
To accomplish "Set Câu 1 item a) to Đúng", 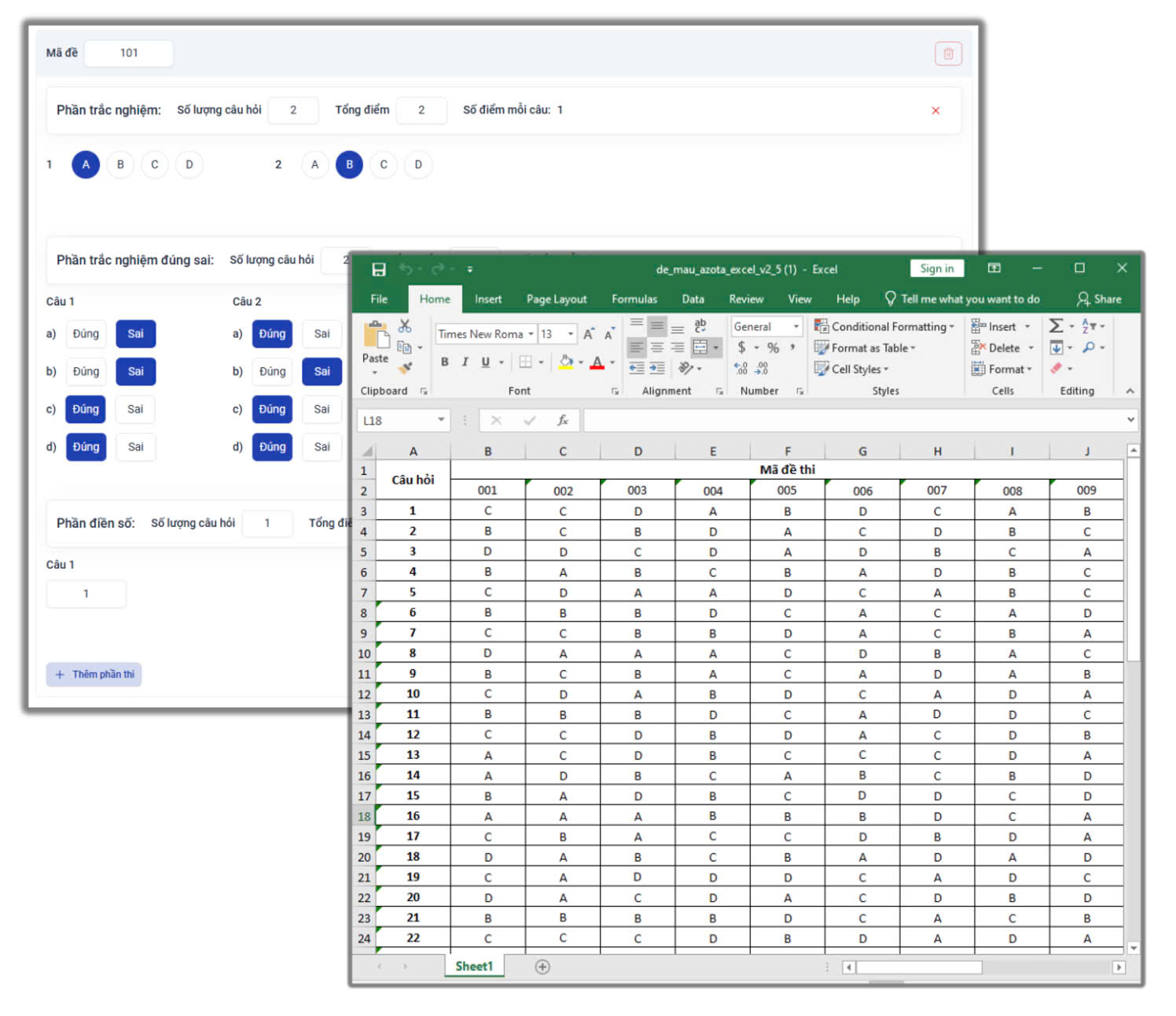I will coord(86,334).
